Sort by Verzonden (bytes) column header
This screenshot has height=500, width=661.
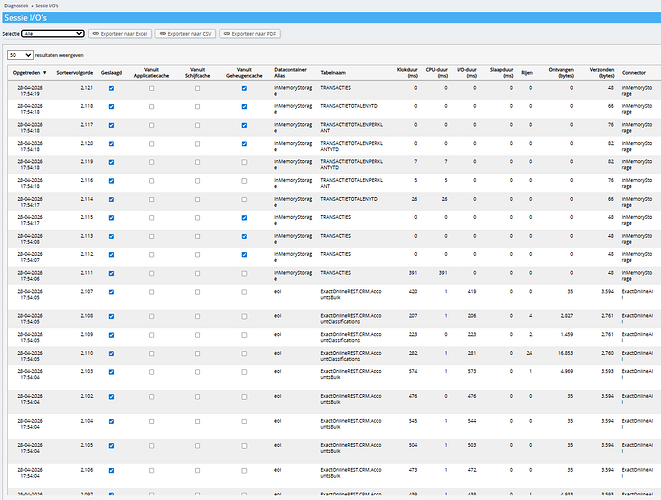click(x=602, y=73)
